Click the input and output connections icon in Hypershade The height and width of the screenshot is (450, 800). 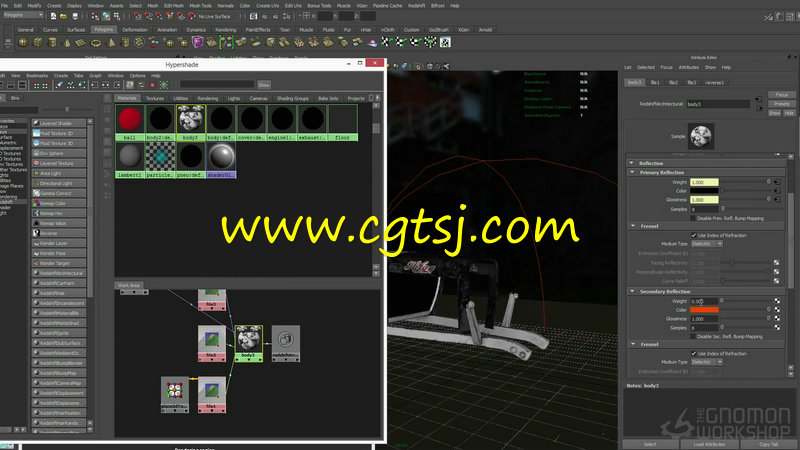click(106, 85)
